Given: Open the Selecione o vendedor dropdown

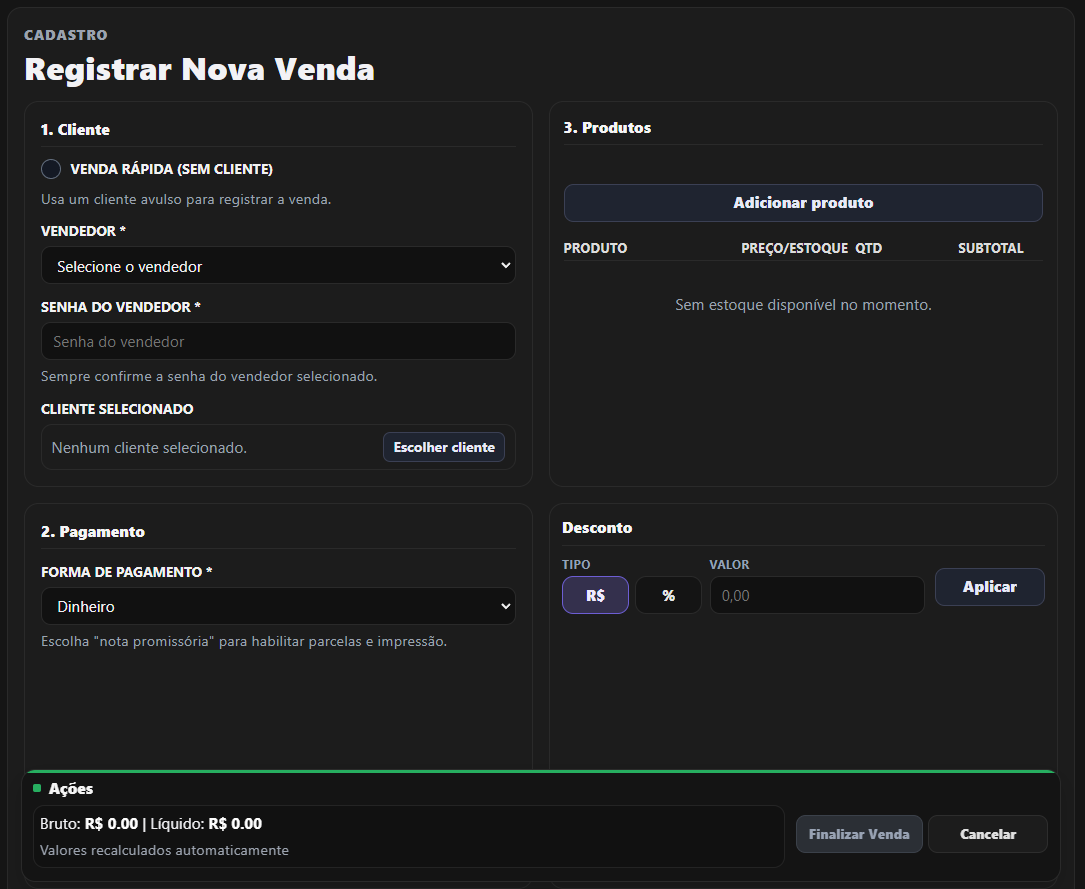Looking at the screenshot, I should point(278,265).
